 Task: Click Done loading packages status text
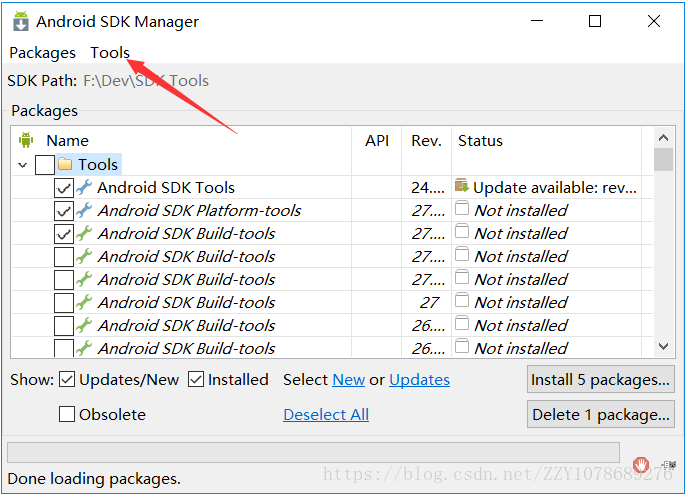coord(94,479)
